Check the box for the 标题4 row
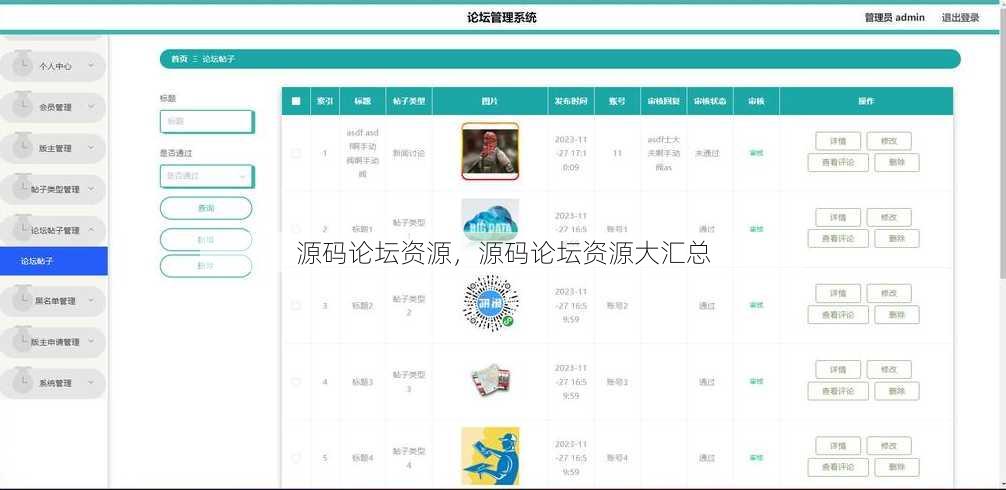Image resolution: width=1006 pixels, height=490 pixels. pos(296,458)
